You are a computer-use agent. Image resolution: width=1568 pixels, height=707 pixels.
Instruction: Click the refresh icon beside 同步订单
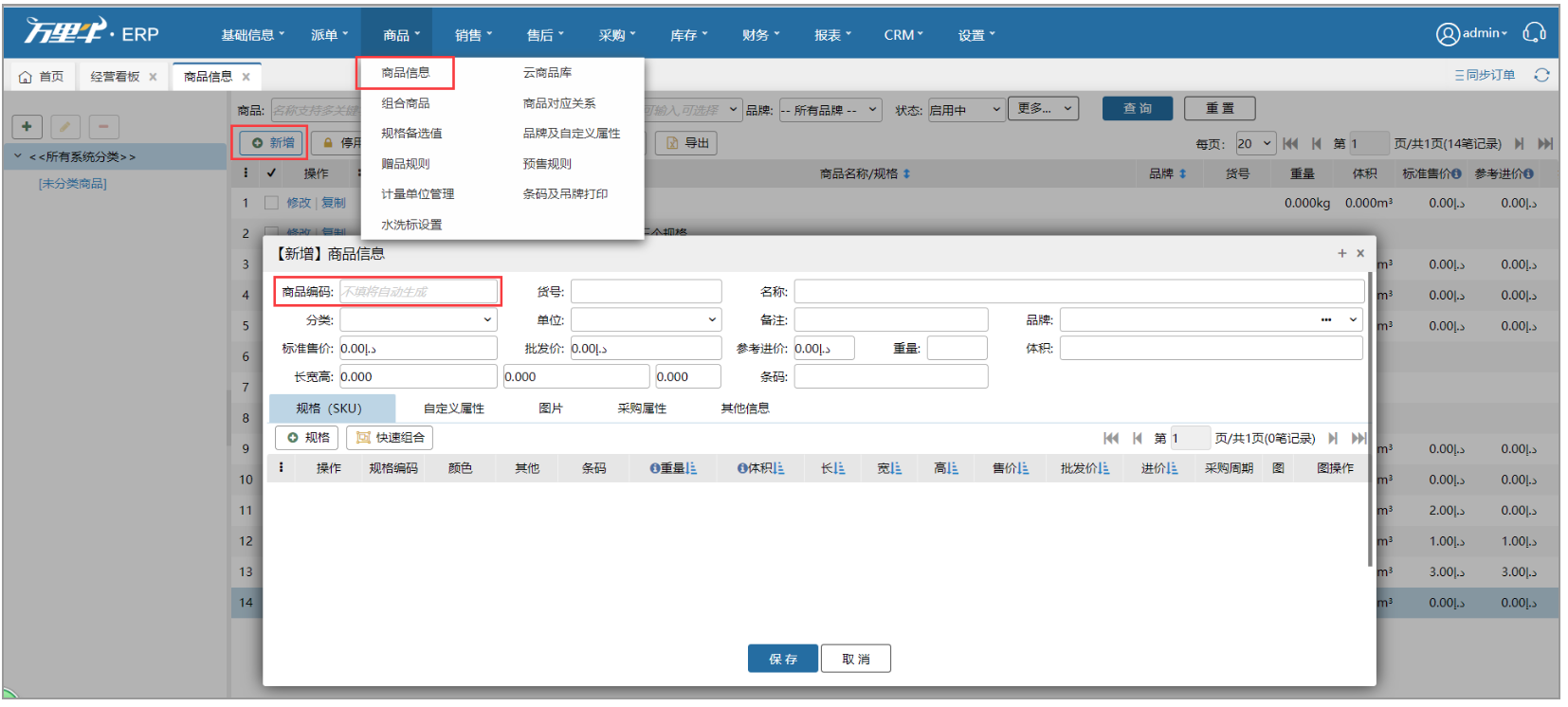click(1541, 75)
